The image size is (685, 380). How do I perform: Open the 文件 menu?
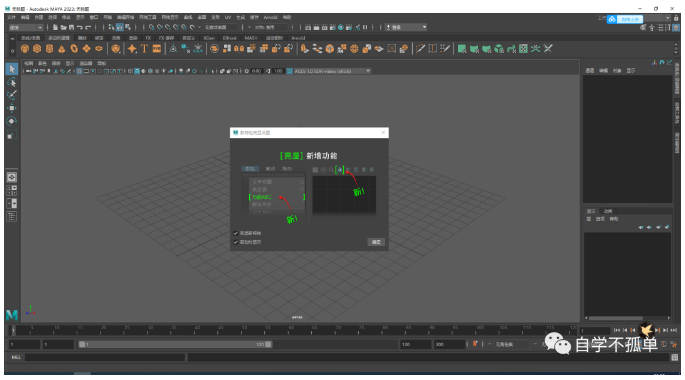[x=12, y=17]
